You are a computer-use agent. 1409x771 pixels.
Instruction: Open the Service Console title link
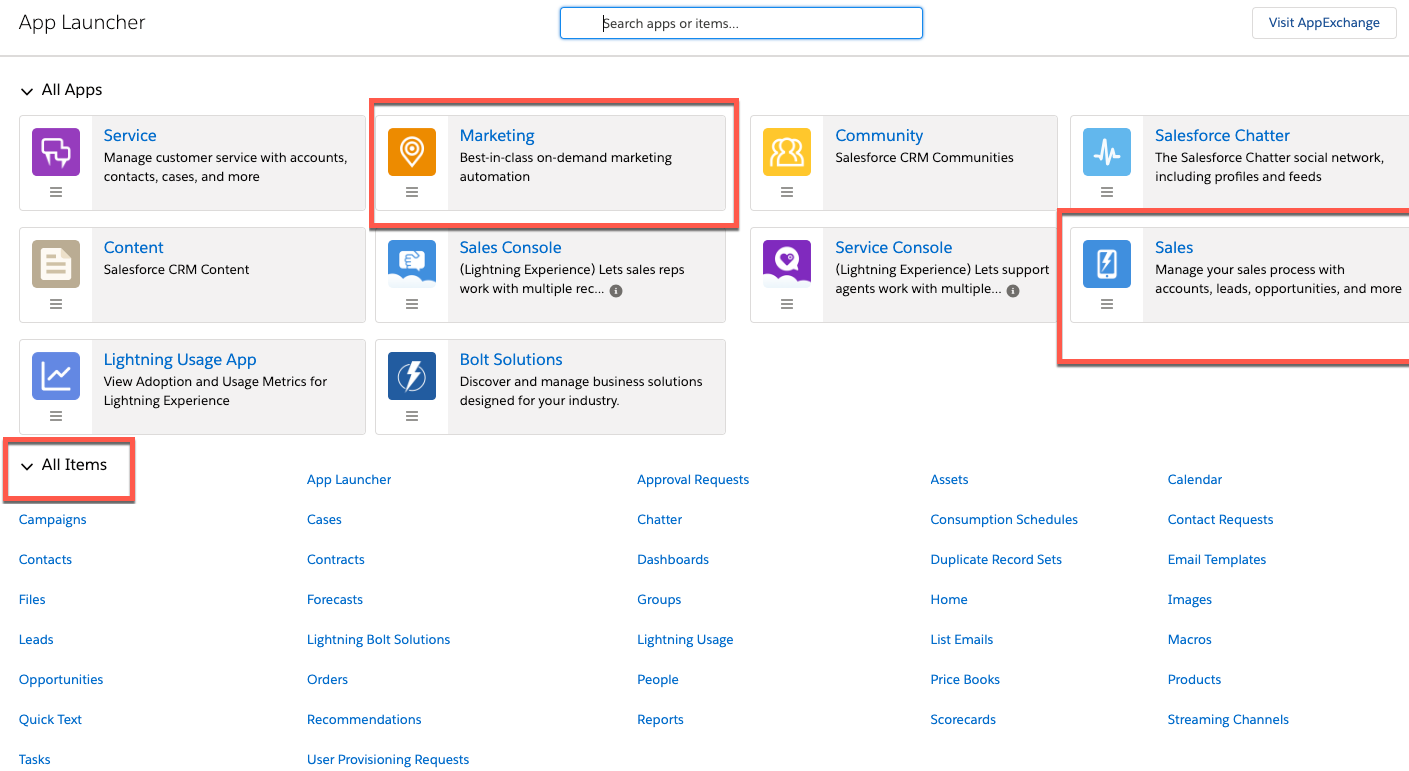point(894,247)
